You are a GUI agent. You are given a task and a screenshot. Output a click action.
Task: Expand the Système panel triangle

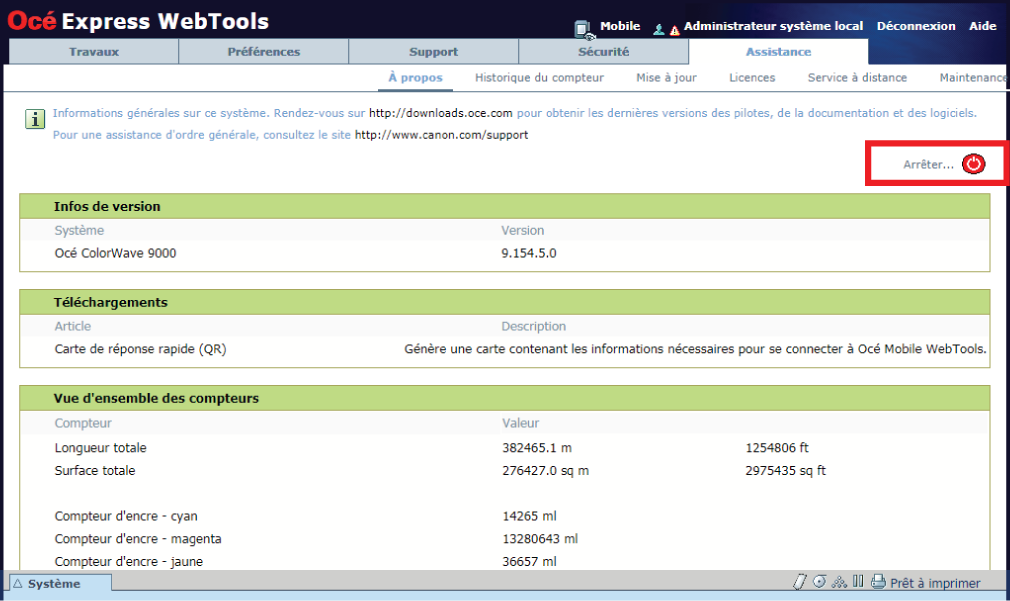[x=18, y=584]
